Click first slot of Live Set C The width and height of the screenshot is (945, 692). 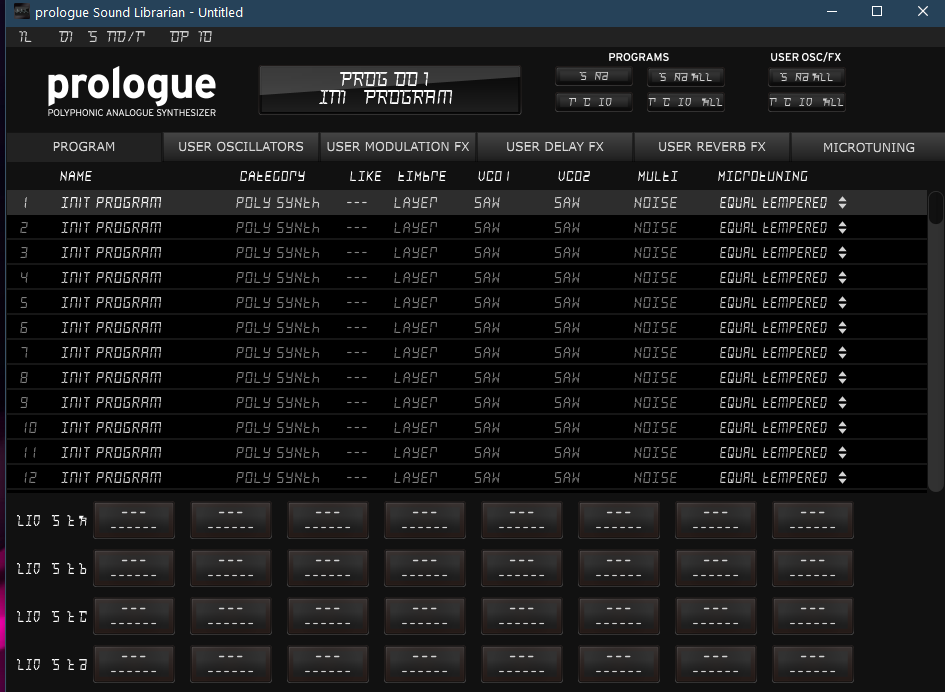click(x=134, y=616)
